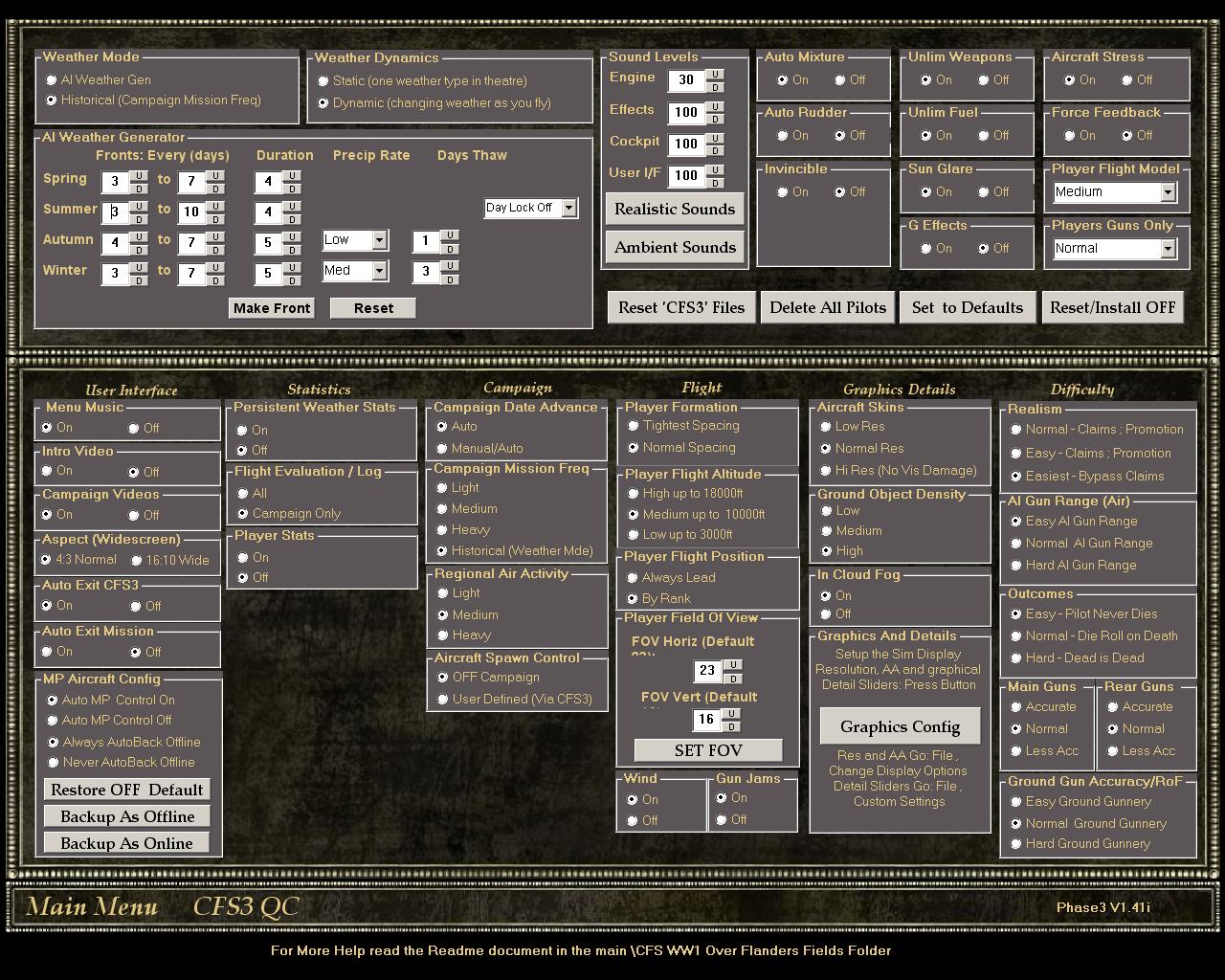This screenshot has height=980, width=1225.
Task: Choose Manual/Auto campaign date advance
Action: click(441, 449)
